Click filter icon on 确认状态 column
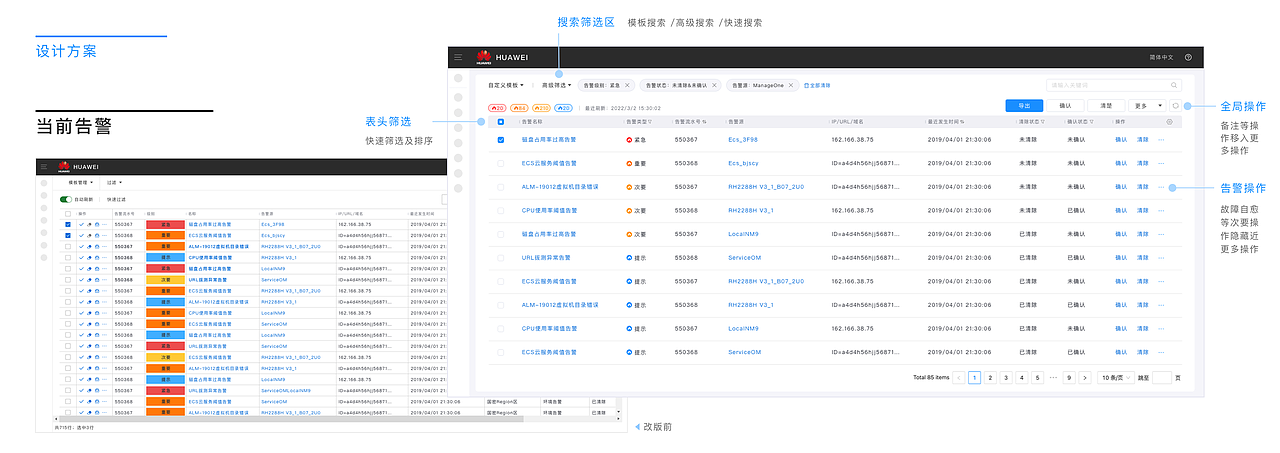This screenshot has height=453, width=1280. coord(1091,122)
